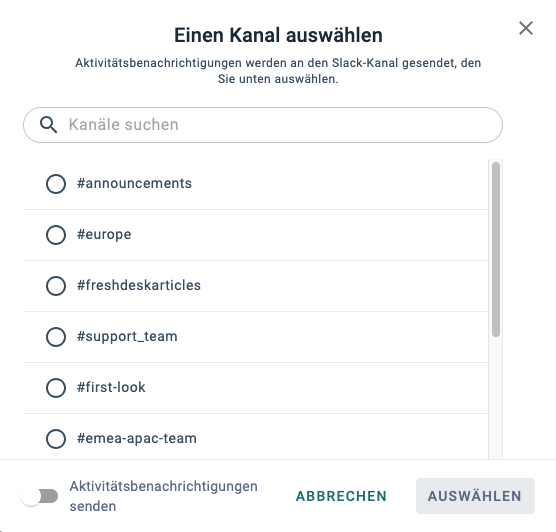Click the #freshdeskarticles channel label
556x532 pixels.
coord(139,285)
